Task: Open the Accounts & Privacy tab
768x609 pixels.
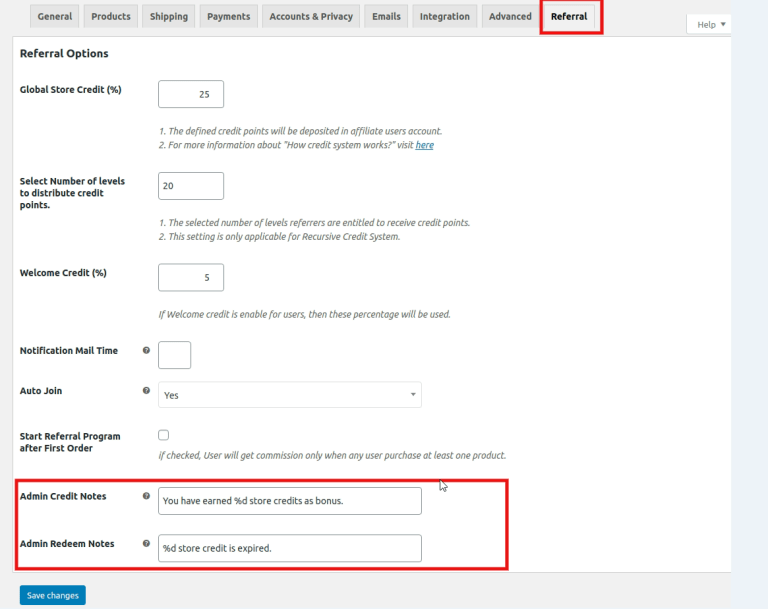Action: (x=311, y=17)
